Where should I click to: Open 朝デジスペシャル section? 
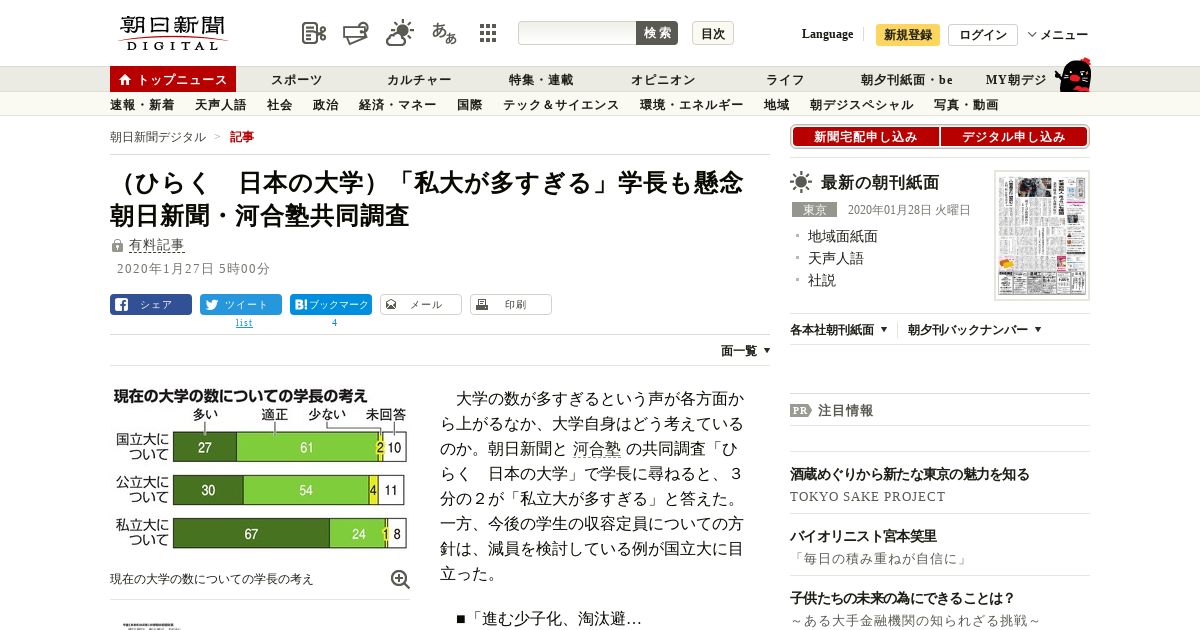pos(861,105)
